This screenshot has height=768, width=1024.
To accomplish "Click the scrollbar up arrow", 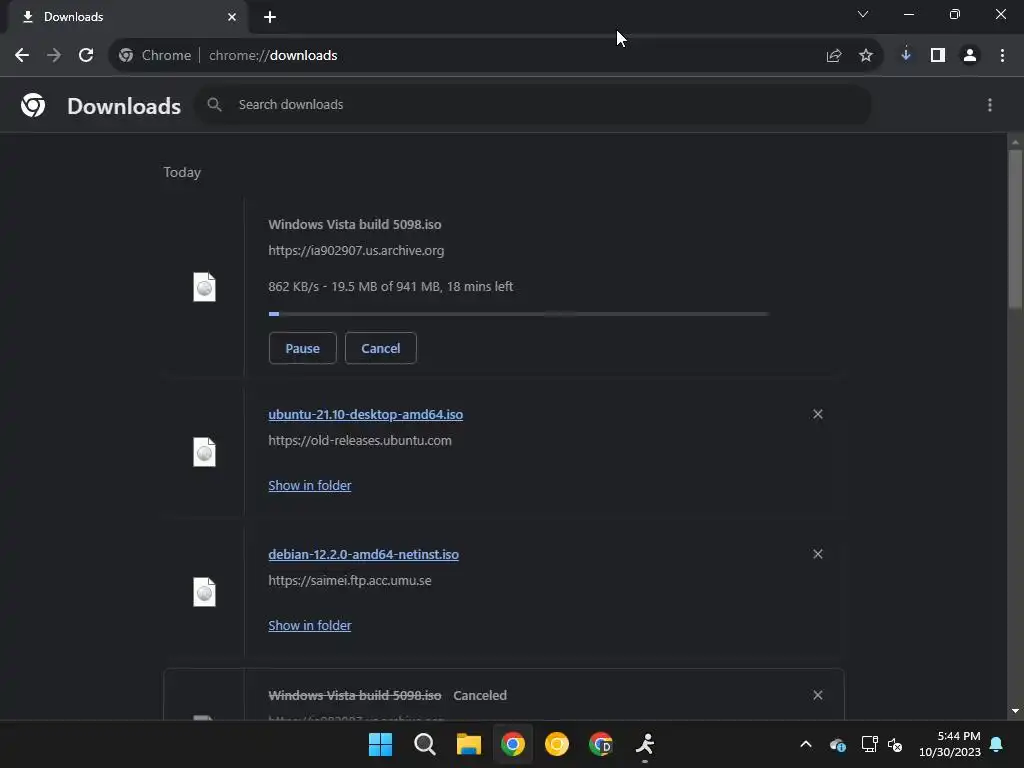I will pos(1015,141).
